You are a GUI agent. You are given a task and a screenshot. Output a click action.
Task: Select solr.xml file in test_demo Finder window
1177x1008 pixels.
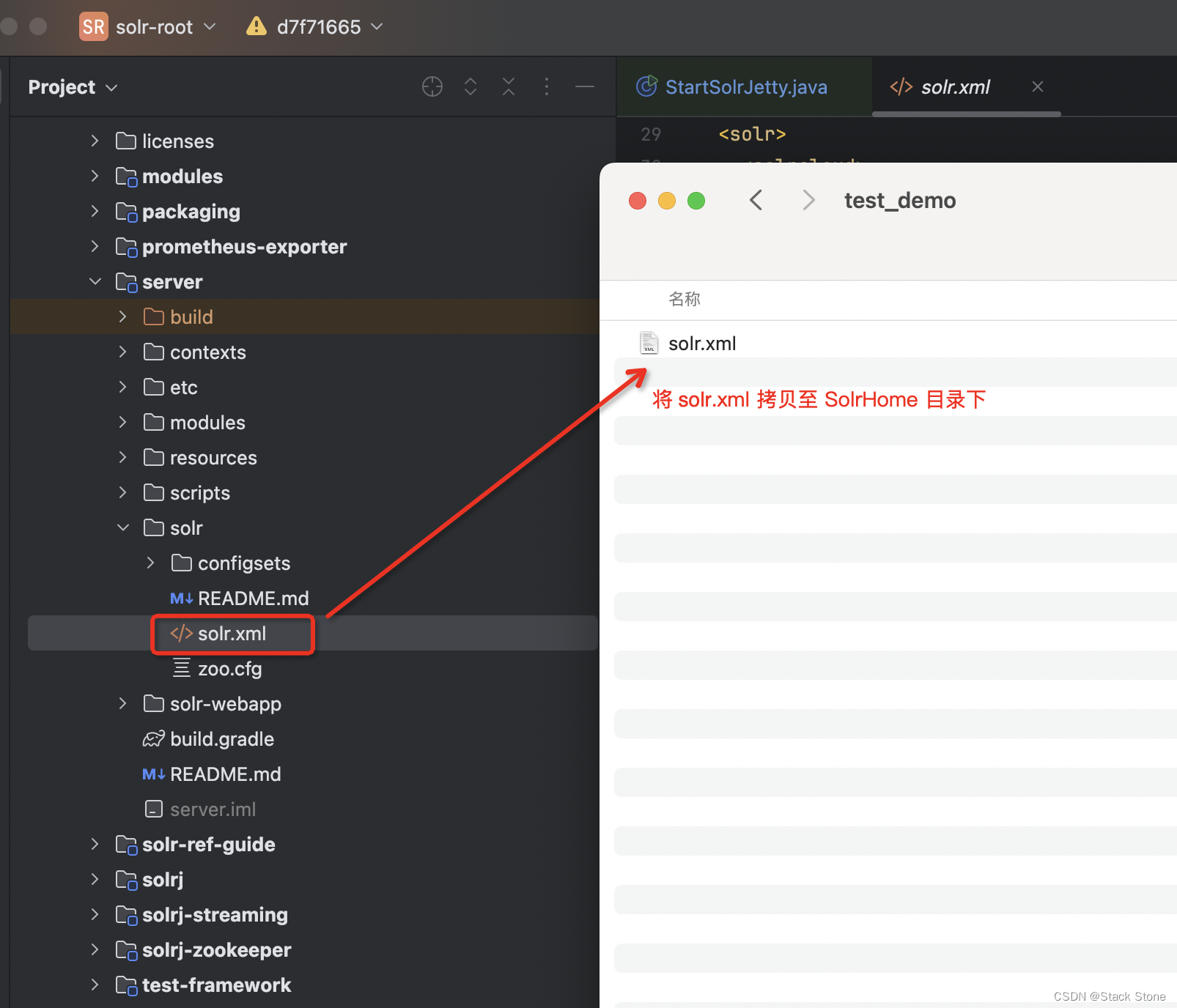[702, 344]
